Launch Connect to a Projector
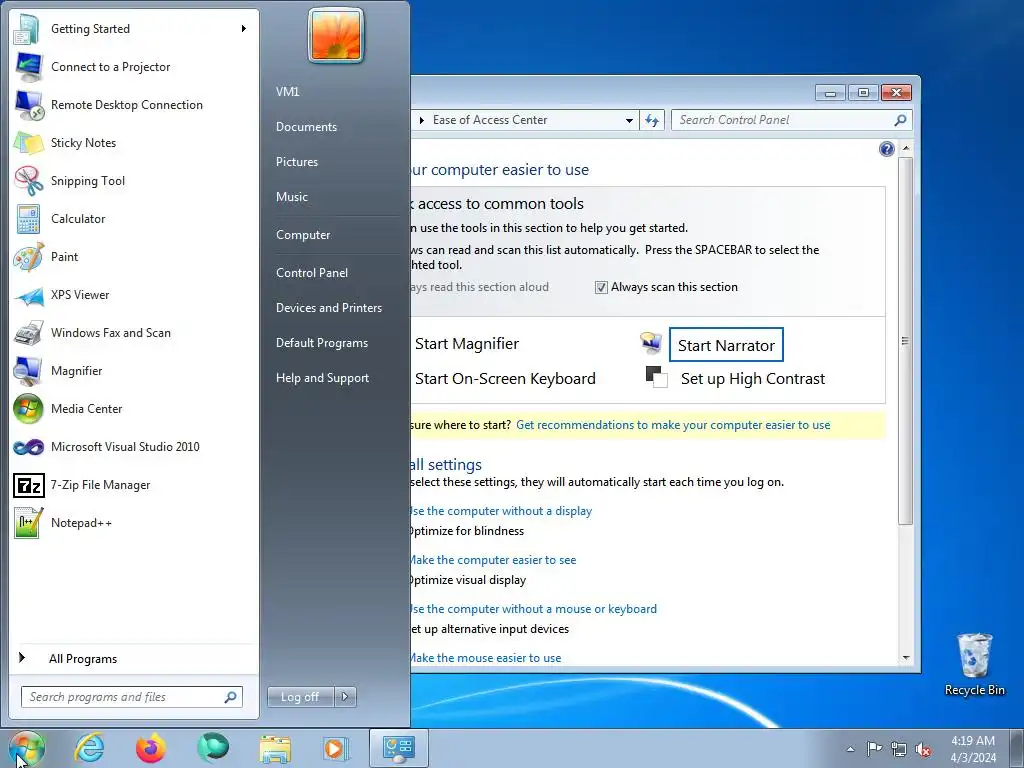1024x768 pixels. pos(134,67)
